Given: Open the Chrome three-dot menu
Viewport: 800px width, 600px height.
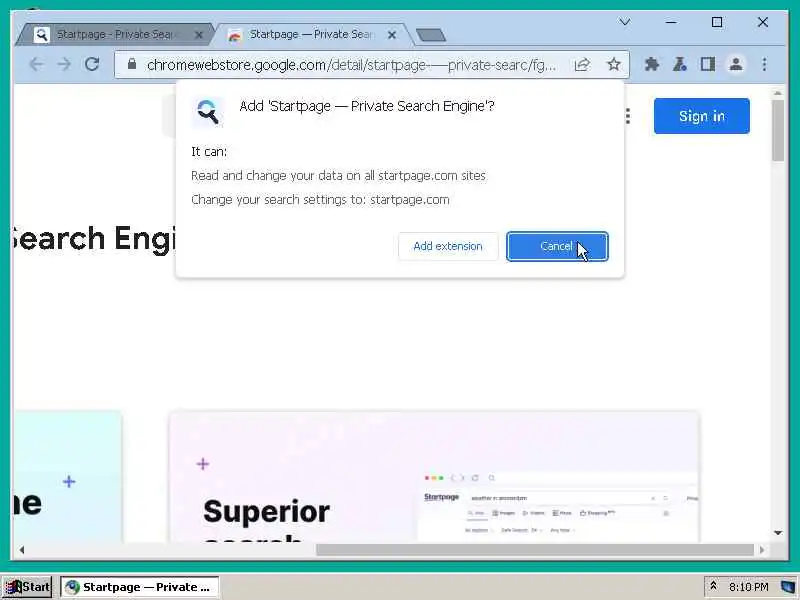Looking at the screenshot, I should click(764, 64).
